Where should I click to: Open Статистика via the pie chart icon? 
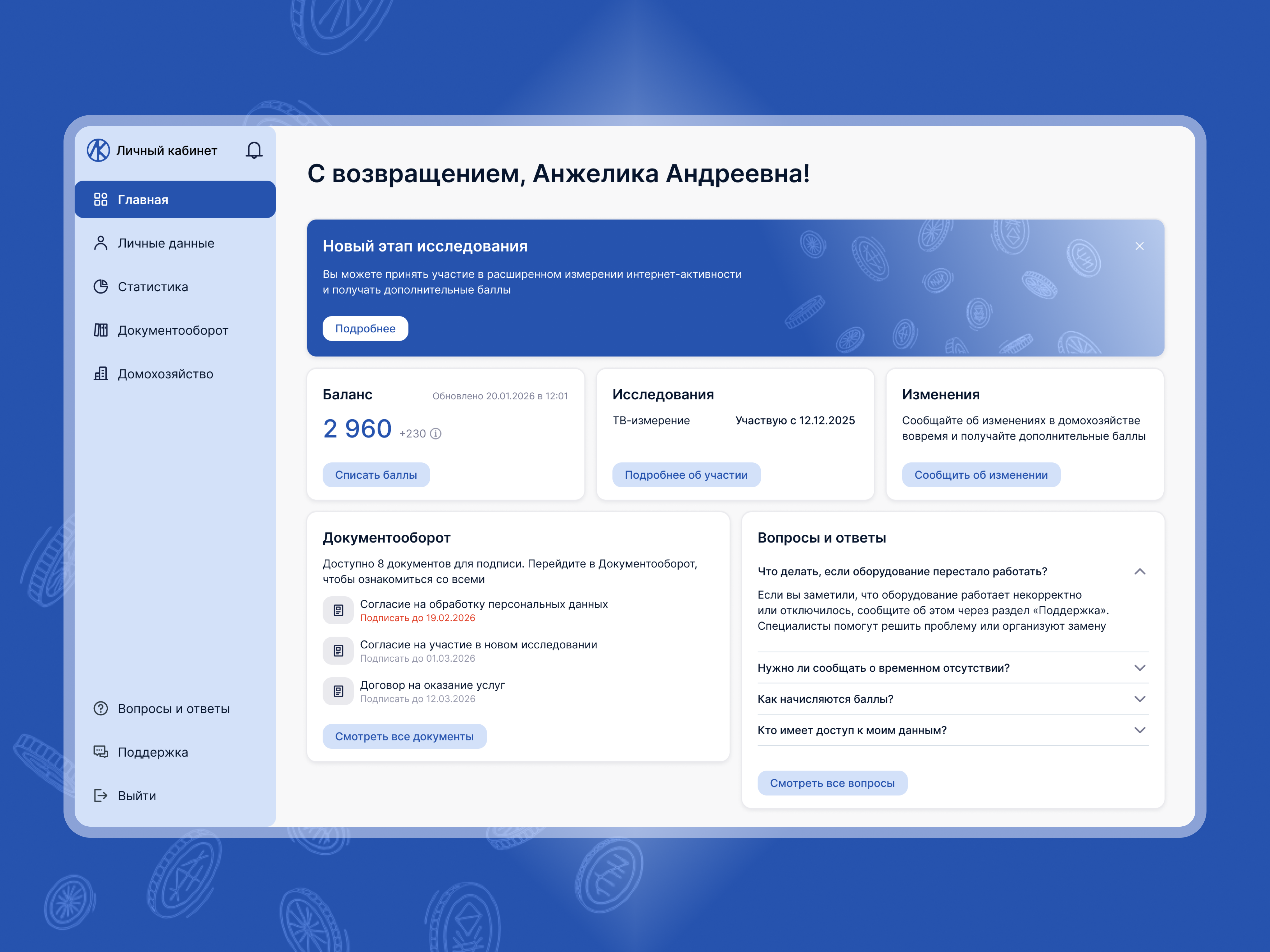pos(101,286)
